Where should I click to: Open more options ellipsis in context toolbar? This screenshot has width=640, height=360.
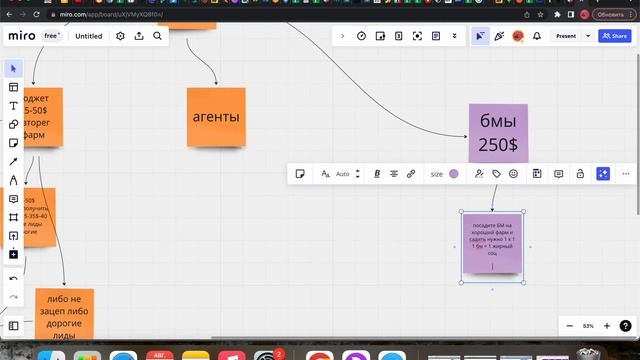(x=626, y=174)
